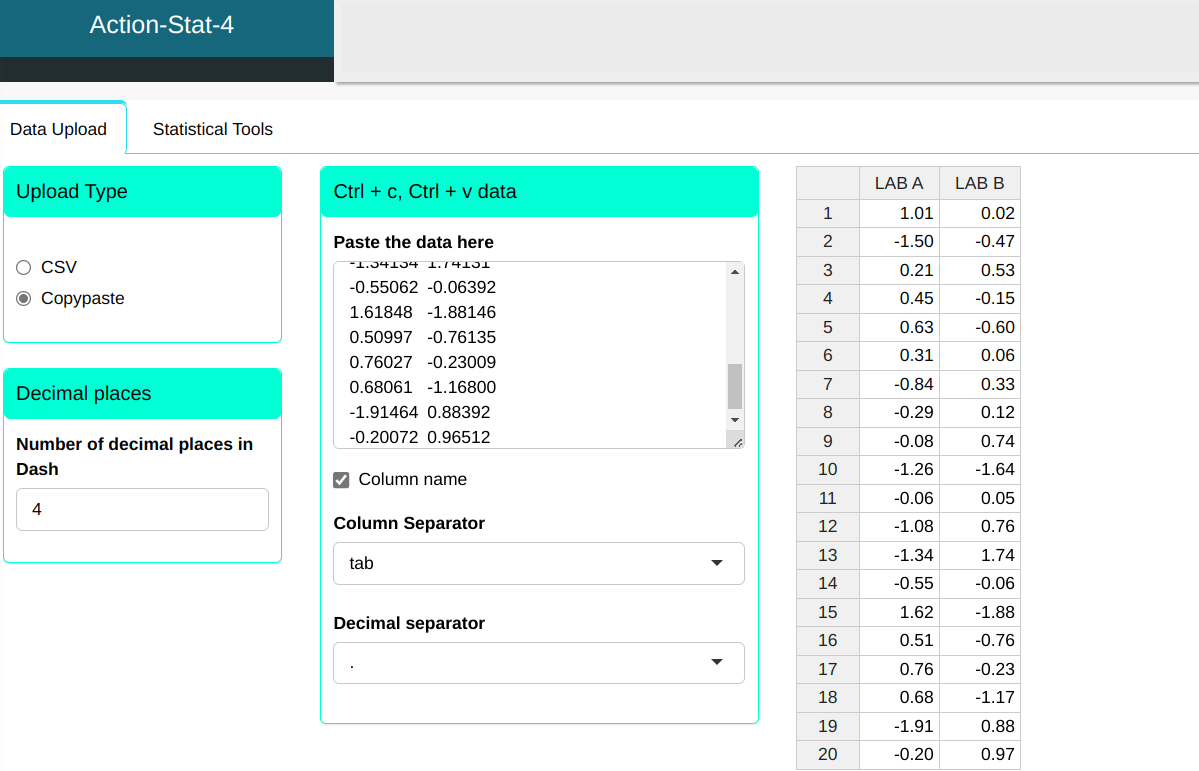The image size is (1199, 771).
Task: Select the LAB B column header
Action: pos(979,183)
